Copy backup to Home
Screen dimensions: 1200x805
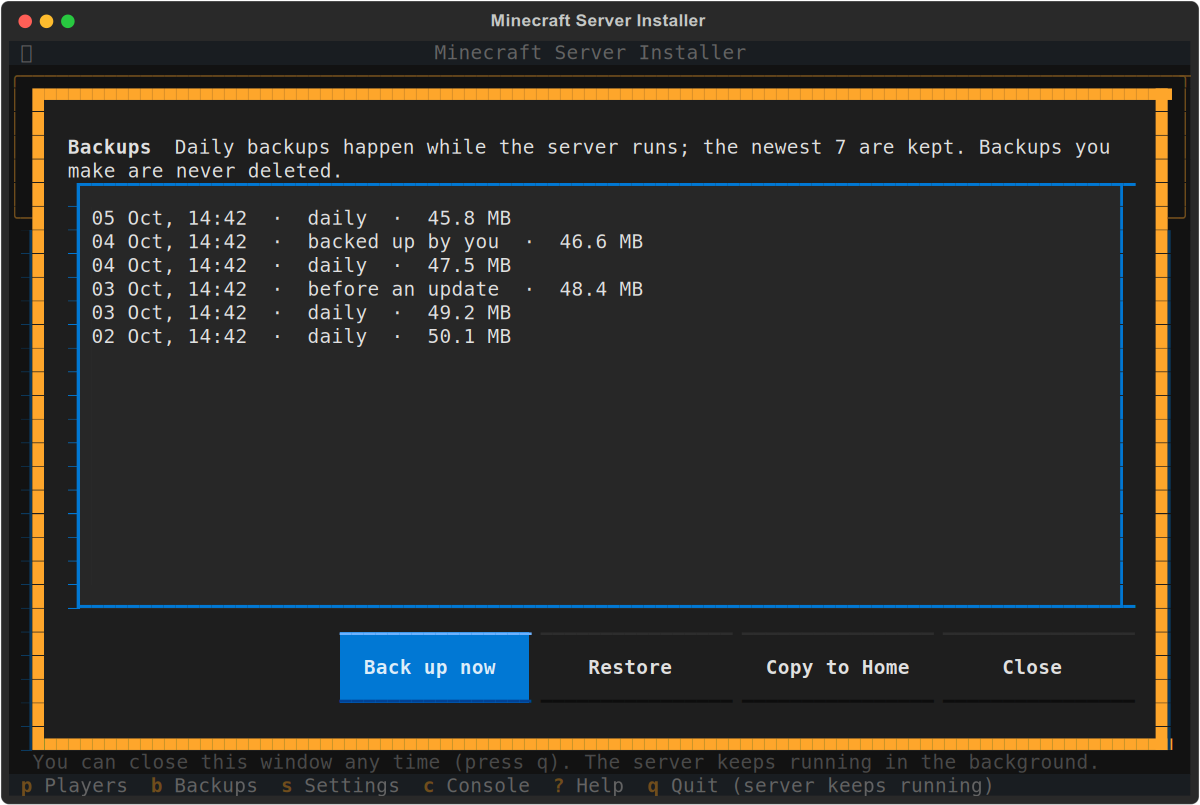coord(837,667)
